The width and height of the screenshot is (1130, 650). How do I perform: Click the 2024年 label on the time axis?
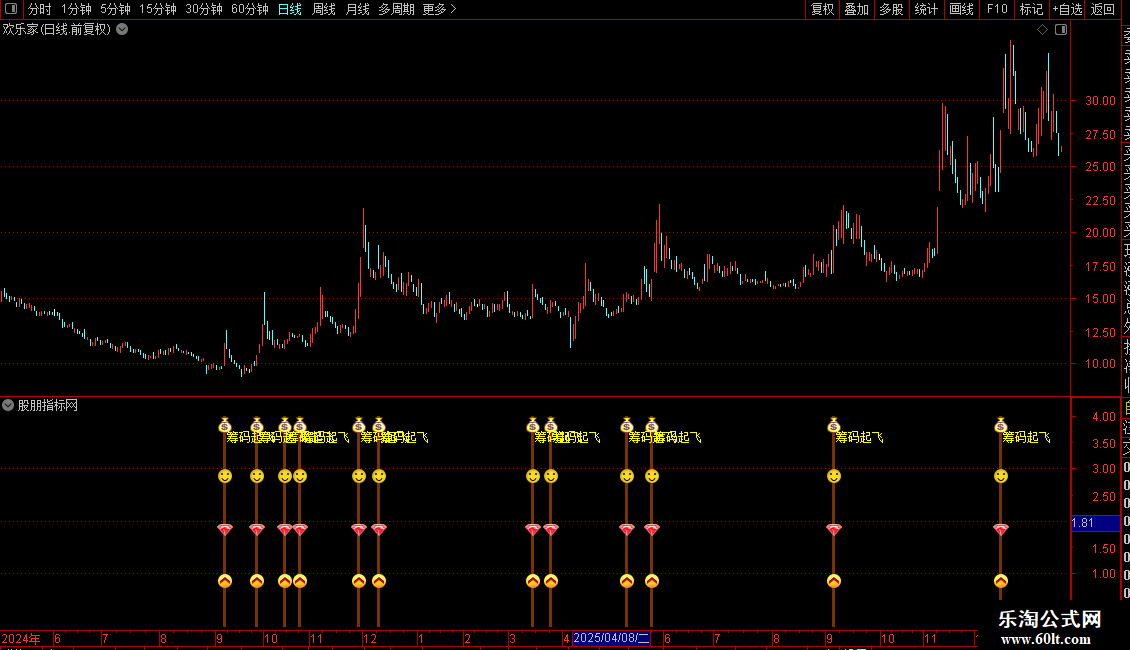(x=21, y=638)
